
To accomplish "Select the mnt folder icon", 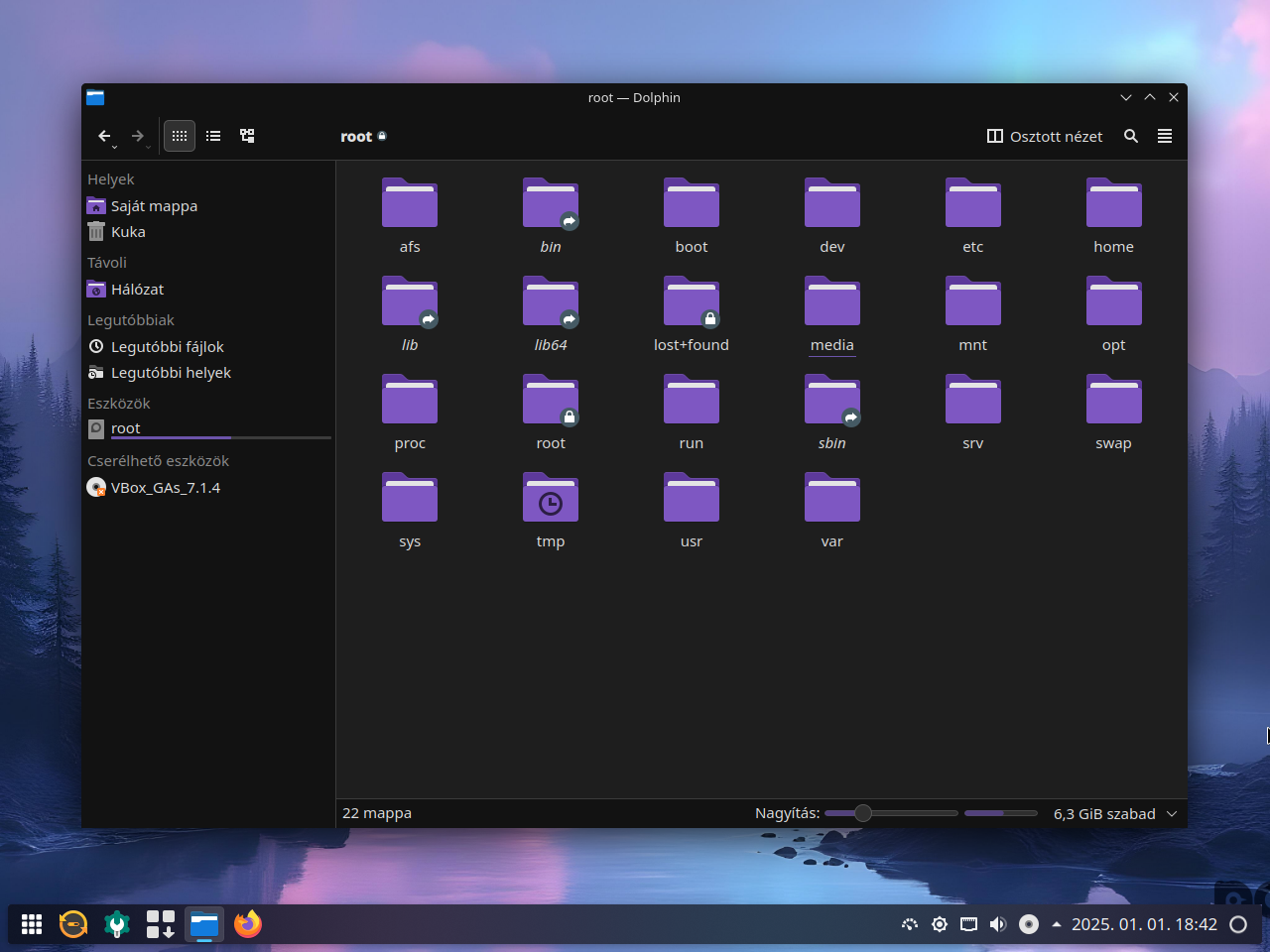I will (x=973, y=300).
